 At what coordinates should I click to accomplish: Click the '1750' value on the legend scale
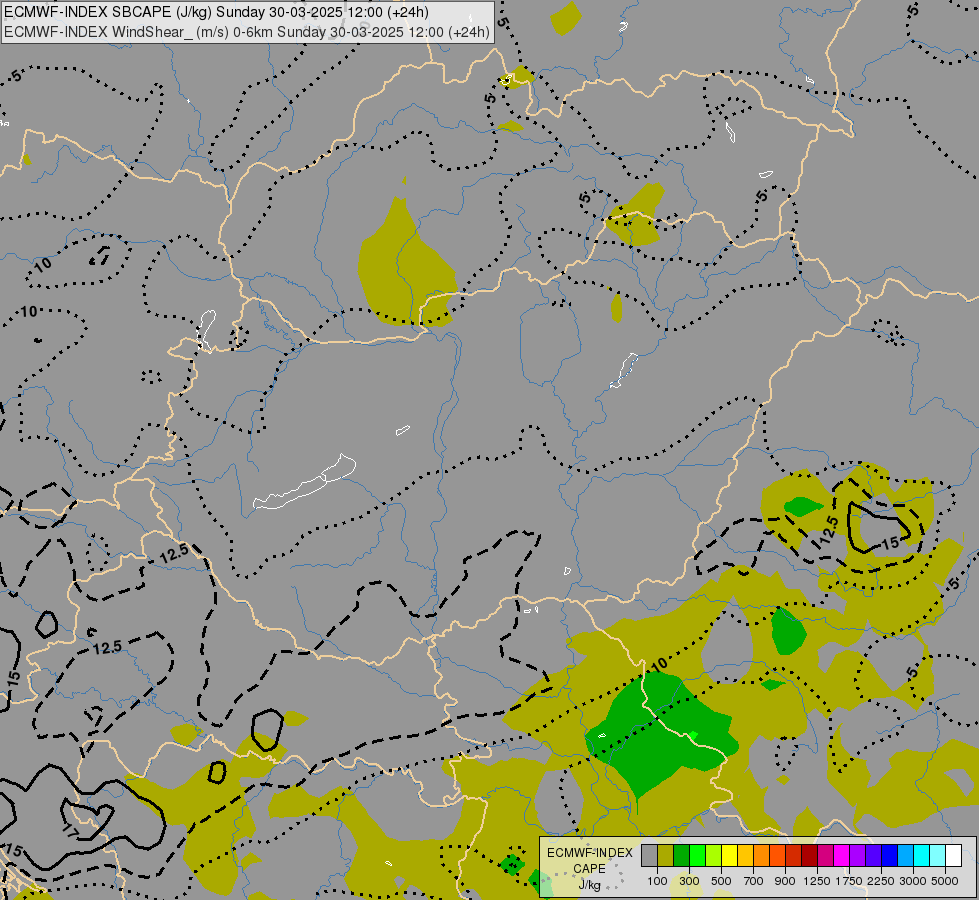(x=849, y=881)
